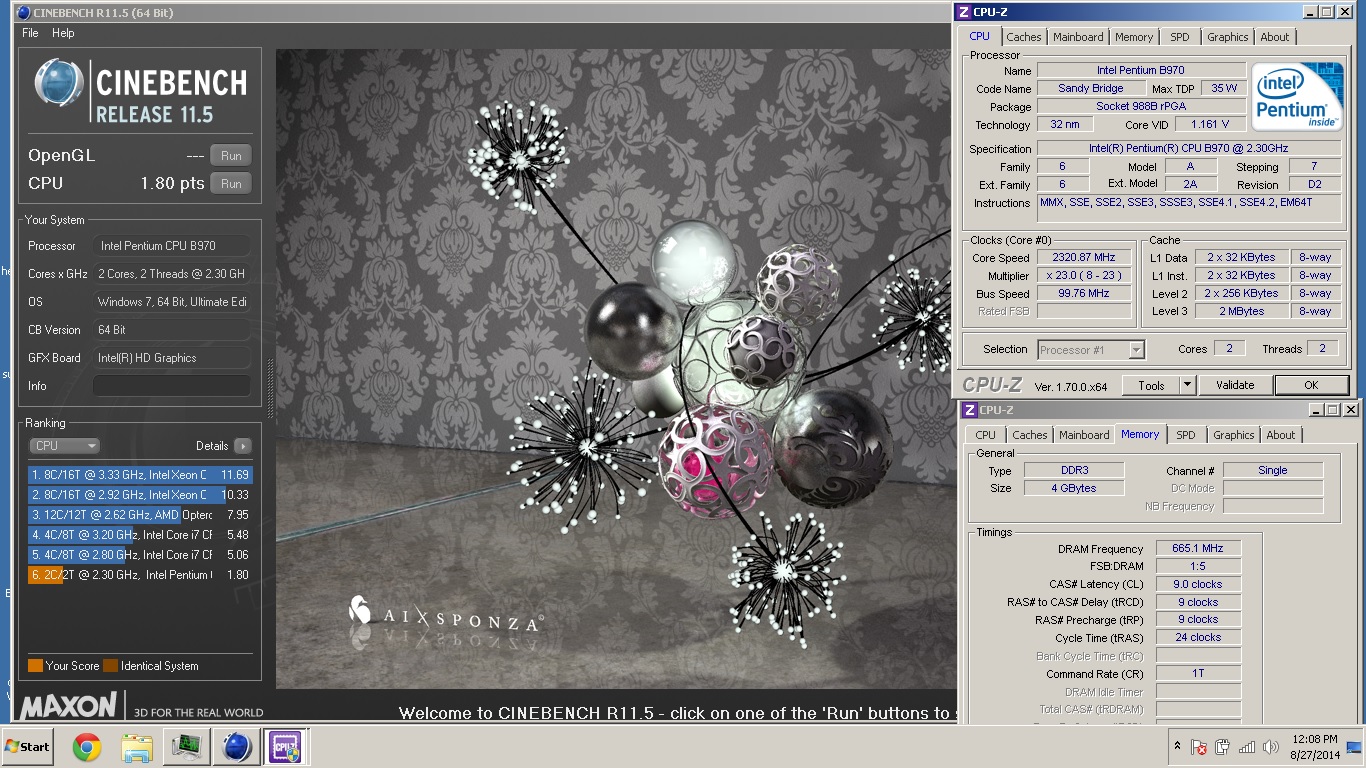
Task: Click the Intel Pentium inside logo
Action: coord(1298,96)
